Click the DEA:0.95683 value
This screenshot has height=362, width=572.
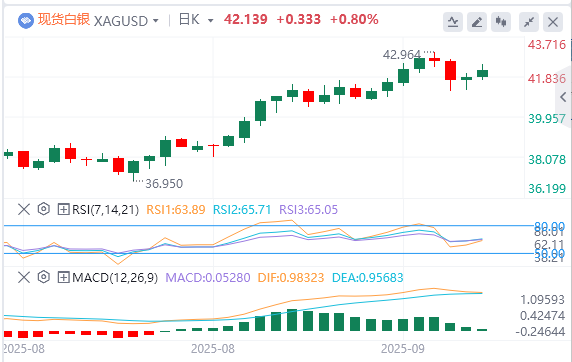click(368, 278)
